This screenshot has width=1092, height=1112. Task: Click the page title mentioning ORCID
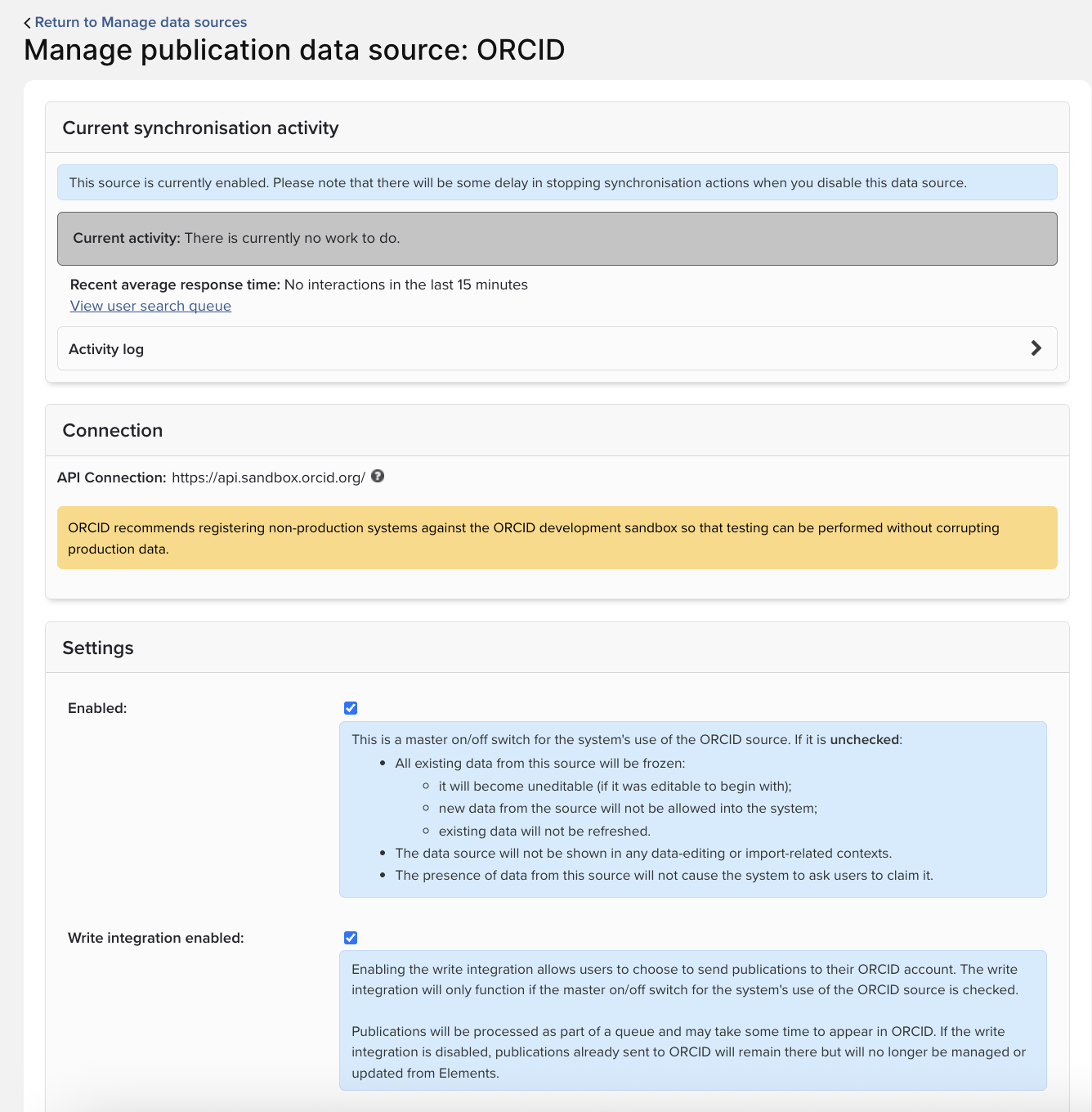coord(294,50)
